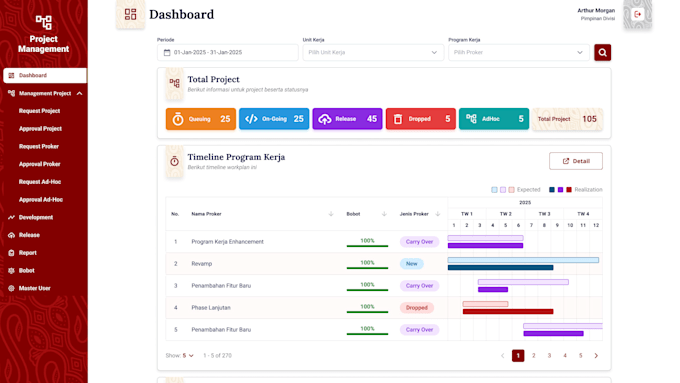This screenshot has width=680, height=383.
Task: Click dark blue Realization legend swatch
Action: click(552, 190)
